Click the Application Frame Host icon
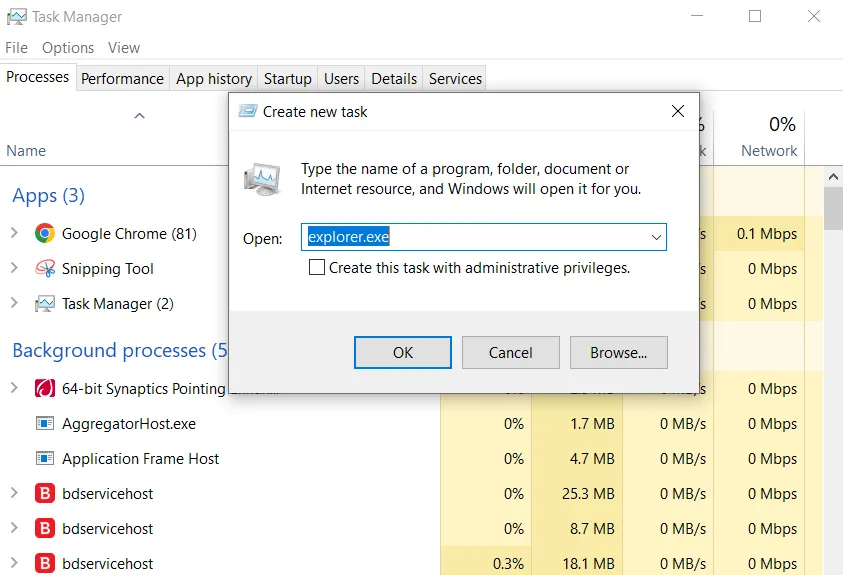Viewport: 843px width, 575px height. pyautogui.click(x=45, y=458)
